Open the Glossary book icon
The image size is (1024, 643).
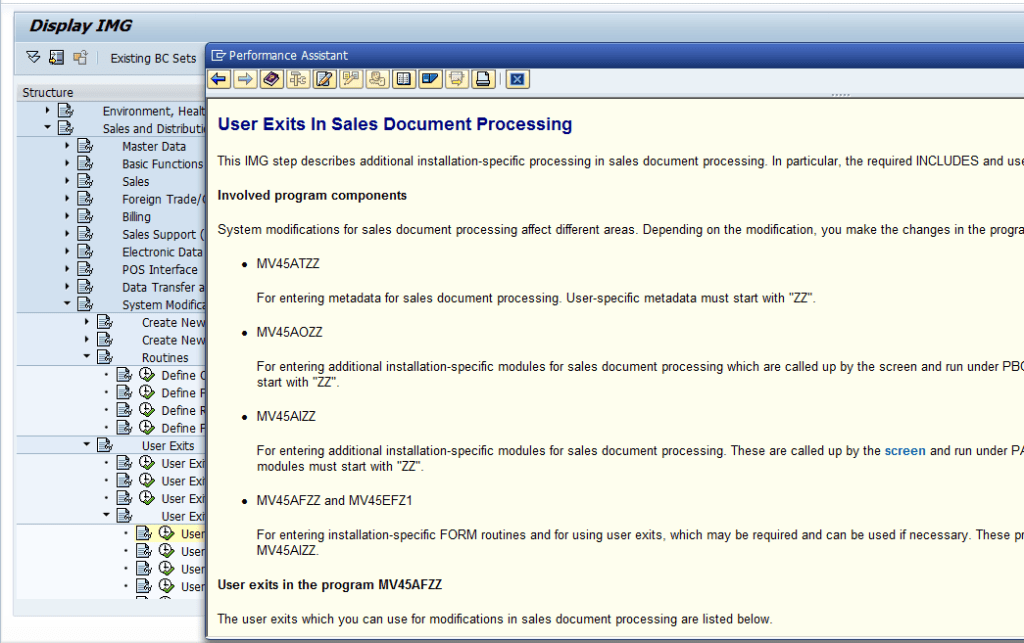(270, 78)
